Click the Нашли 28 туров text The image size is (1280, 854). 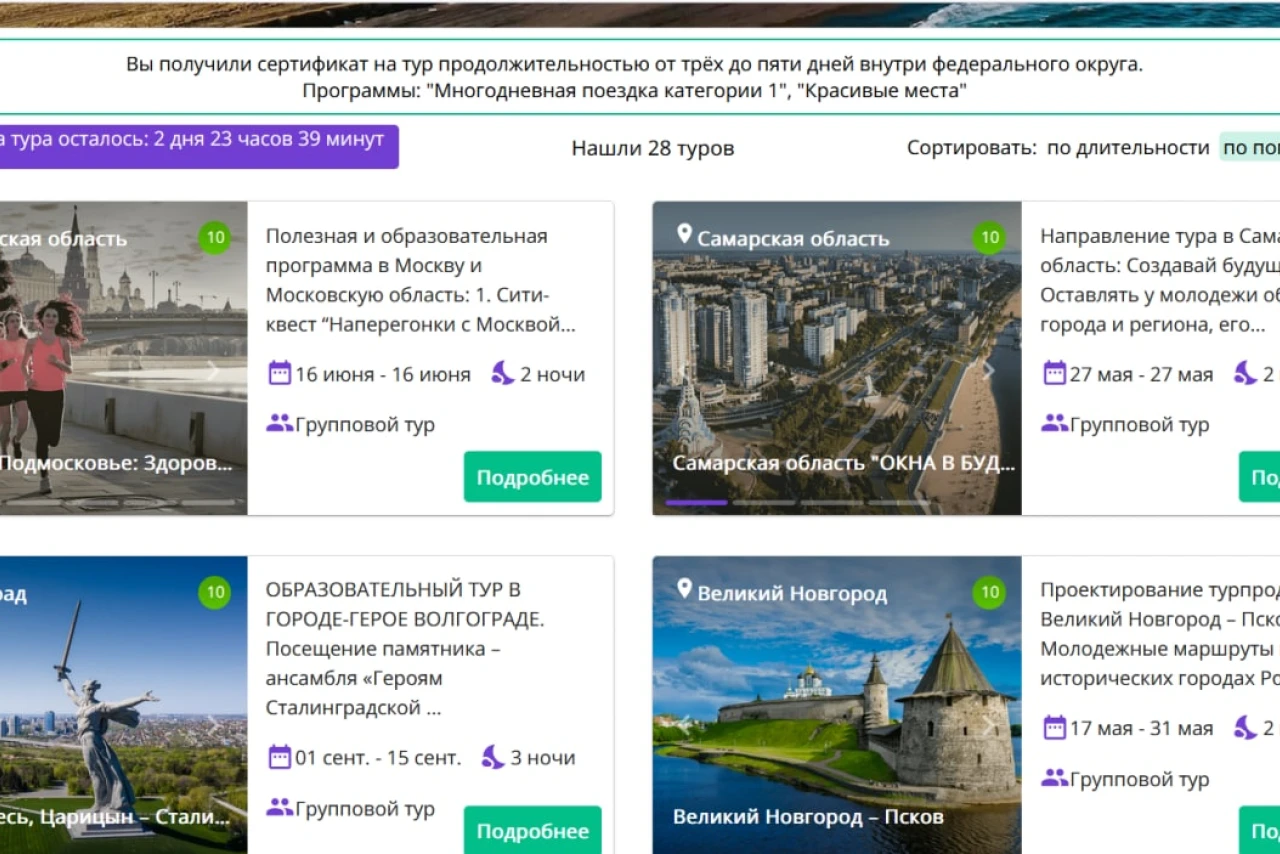point(653,148)
